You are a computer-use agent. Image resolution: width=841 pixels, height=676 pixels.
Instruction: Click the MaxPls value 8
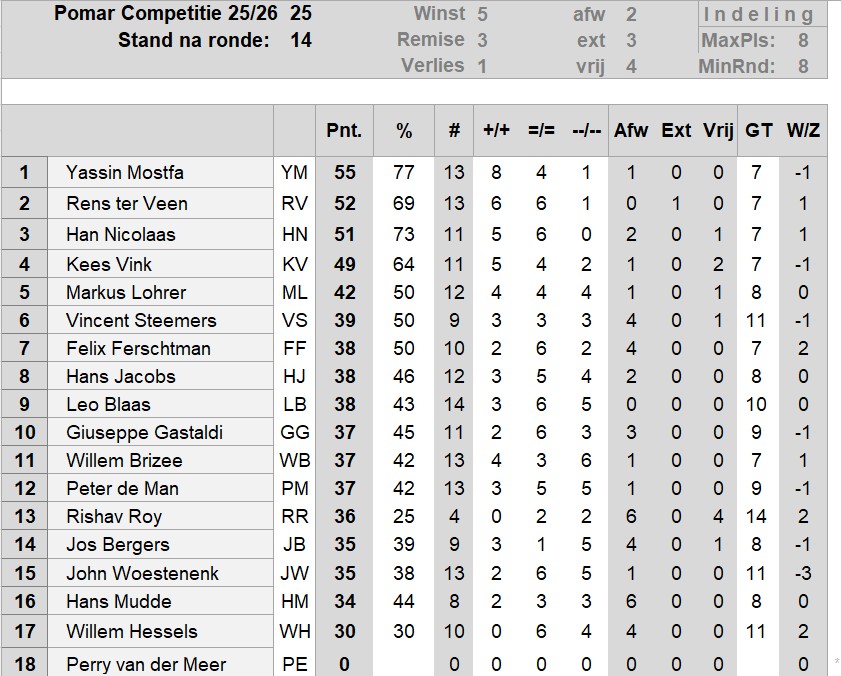803,41
